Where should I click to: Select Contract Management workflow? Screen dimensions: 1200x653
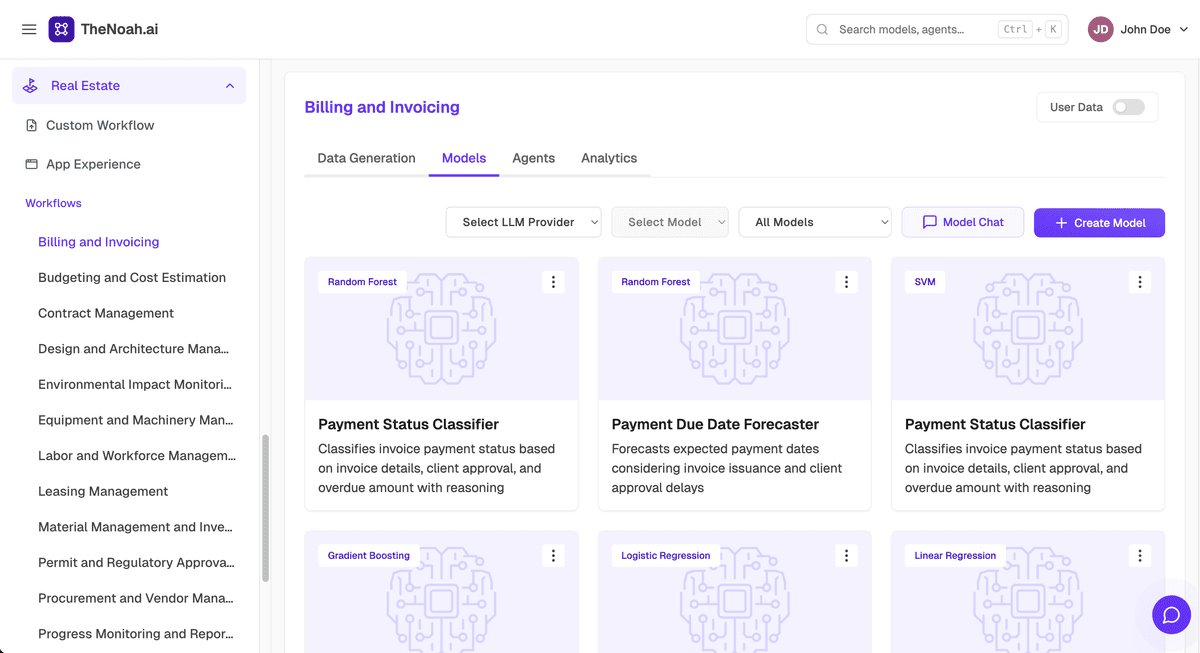(x=106, y=313)
